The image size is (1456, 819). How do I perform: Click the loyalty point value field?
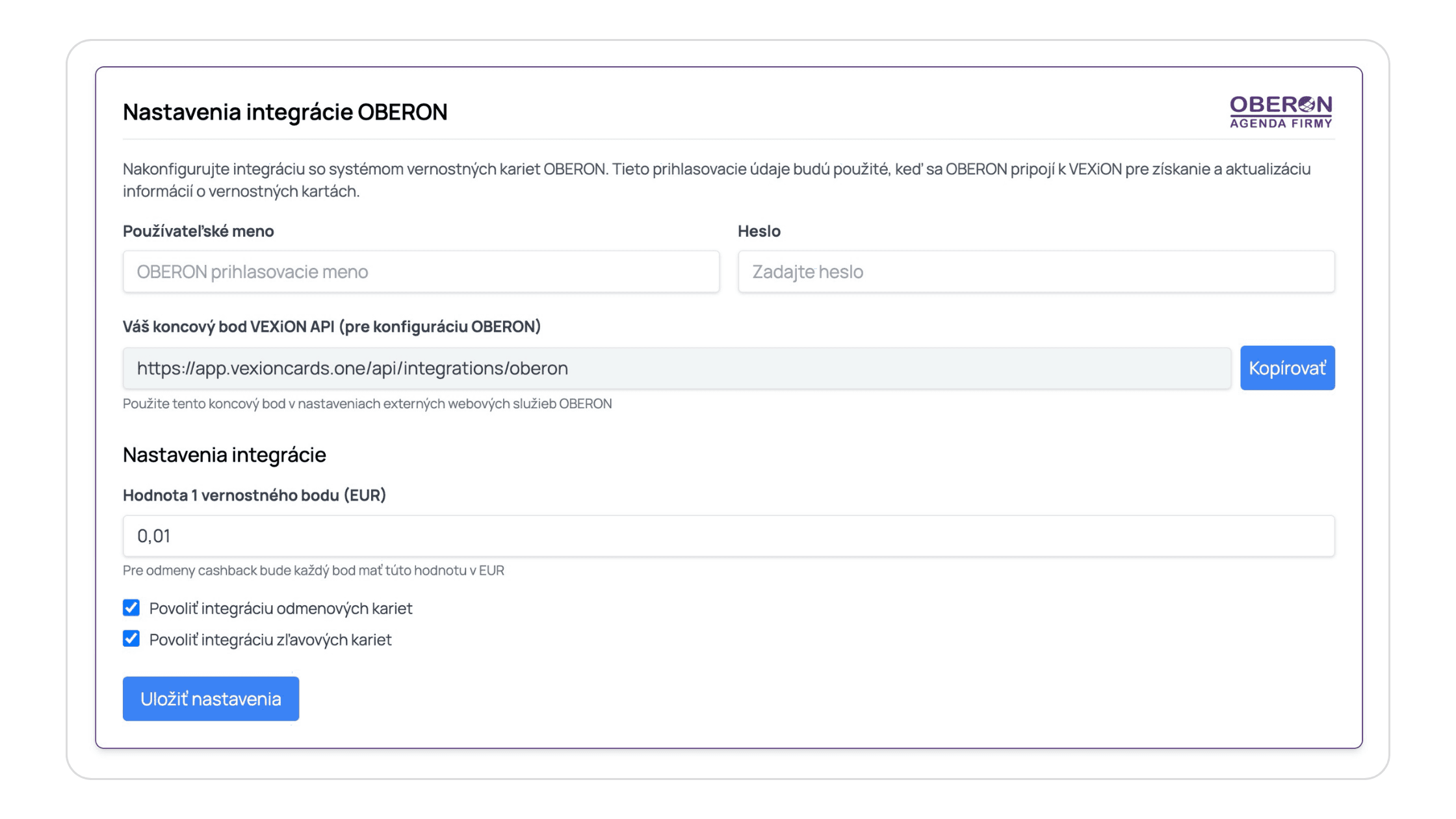tap(729, 536)
